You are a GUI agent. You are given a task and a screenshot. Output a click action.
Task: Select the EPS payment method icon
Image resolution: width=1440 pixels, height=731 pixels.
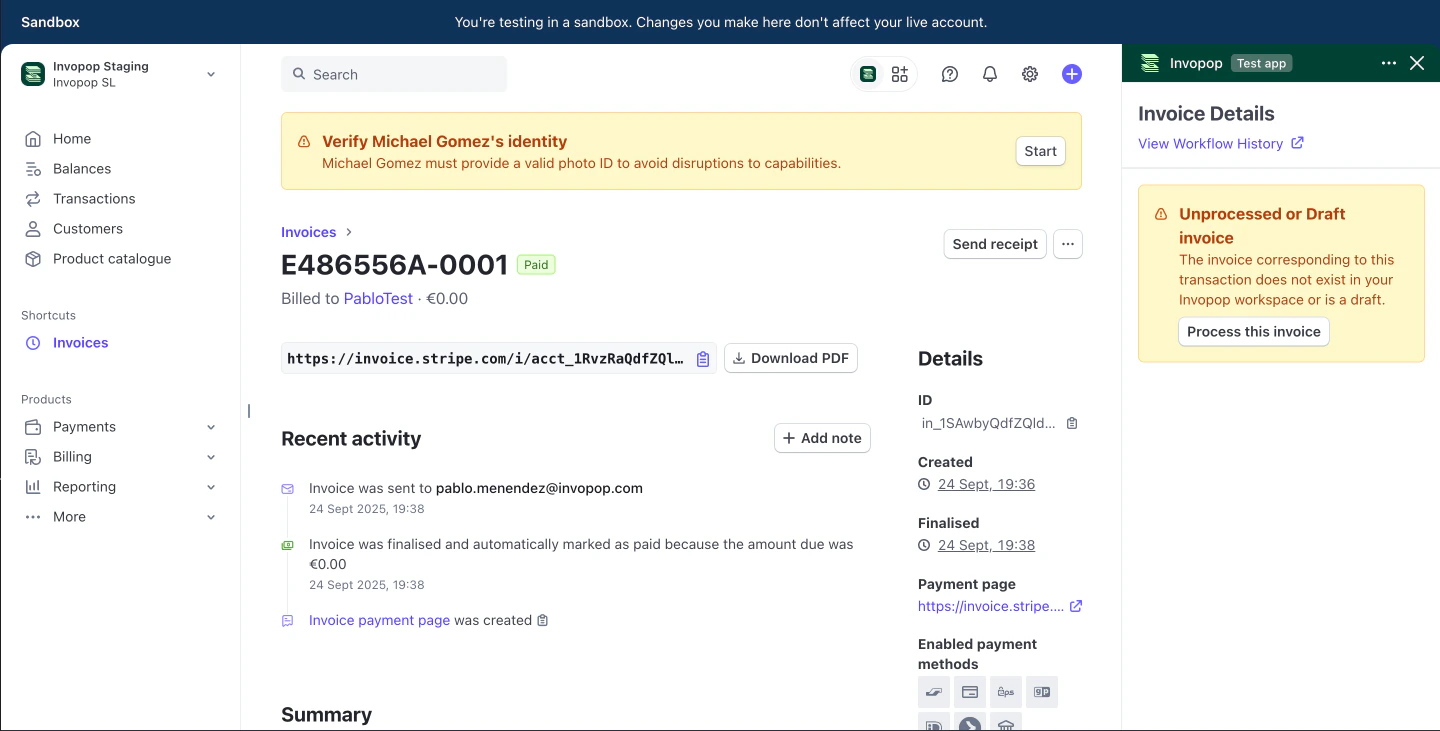1005,691
